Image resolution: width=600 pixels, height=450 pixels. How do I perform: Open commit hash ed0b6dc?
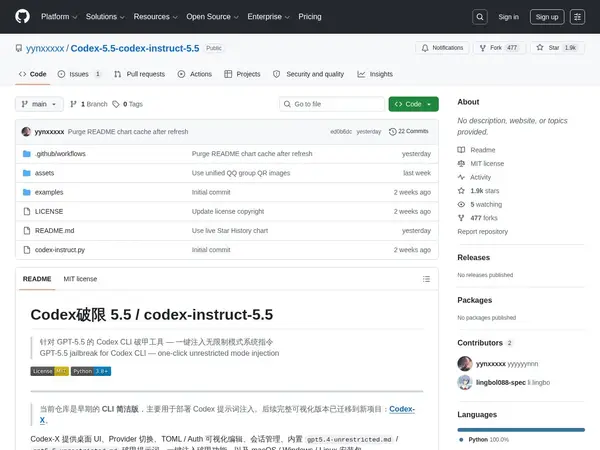coord(341,132)
